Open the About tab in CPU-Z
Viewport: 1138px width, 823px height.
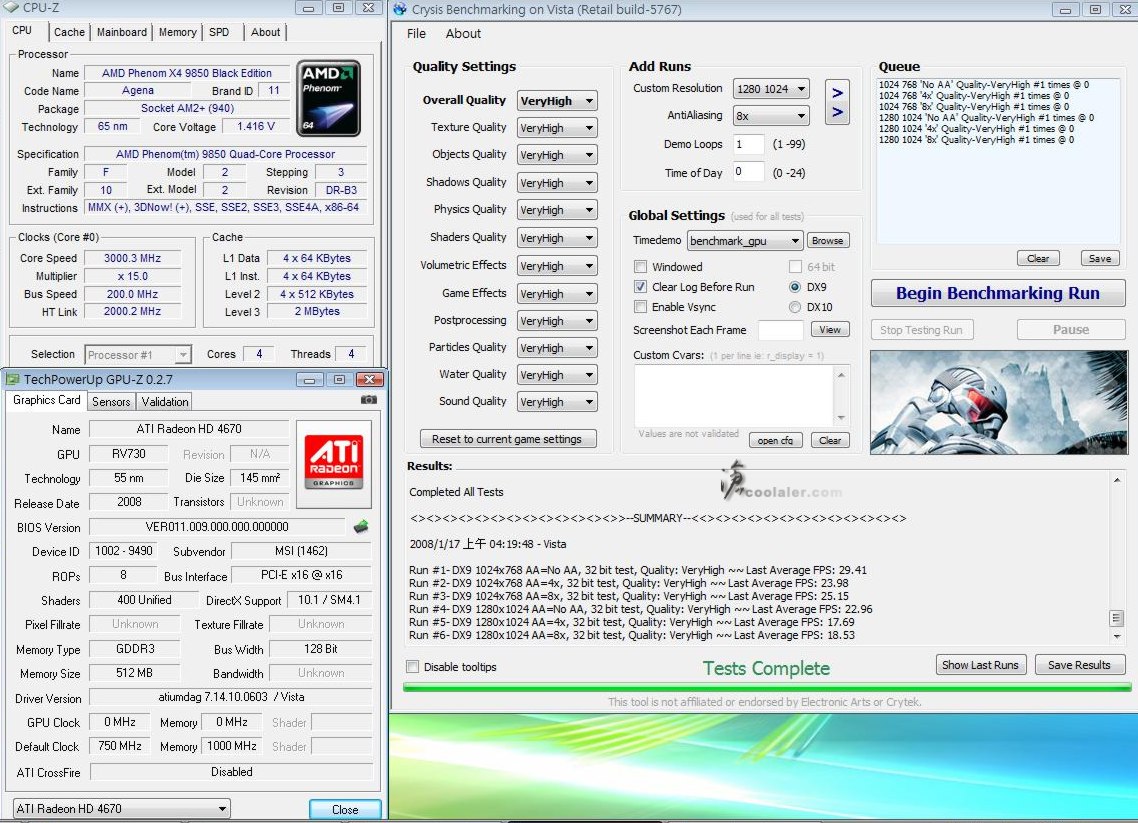point(265,32)
